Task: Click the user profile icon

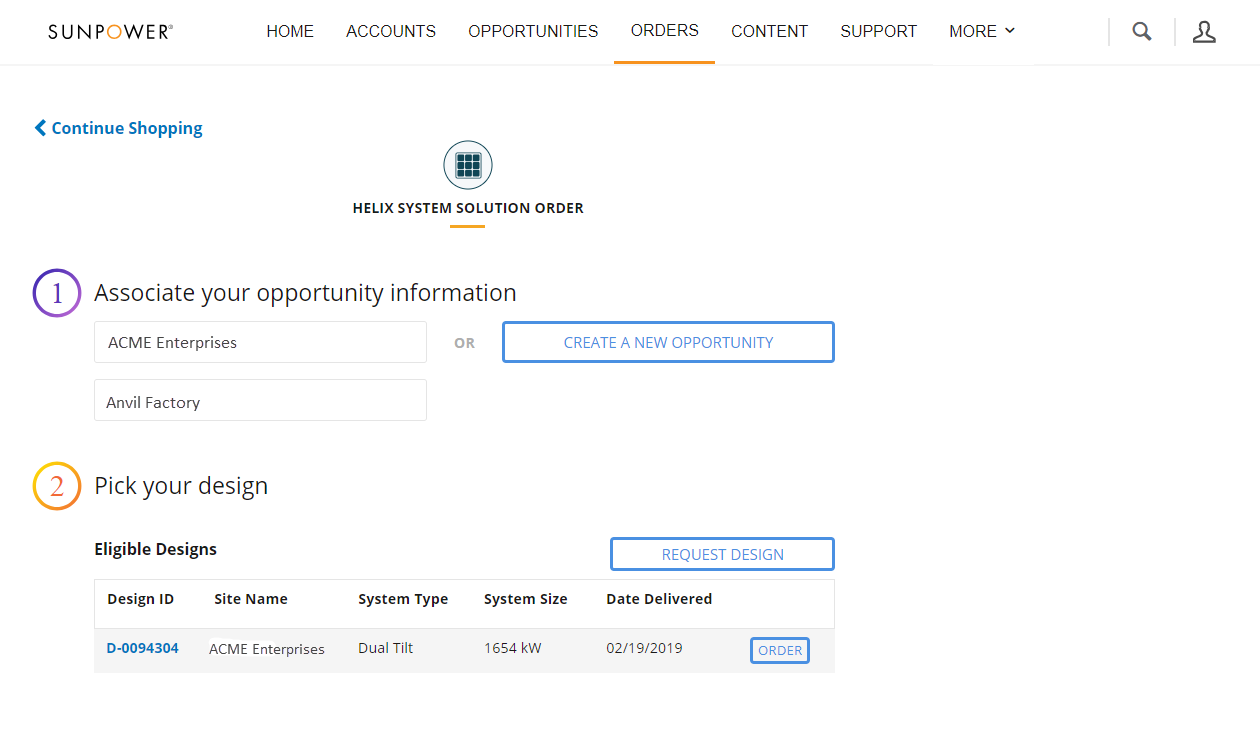Action: (1204, 32)
